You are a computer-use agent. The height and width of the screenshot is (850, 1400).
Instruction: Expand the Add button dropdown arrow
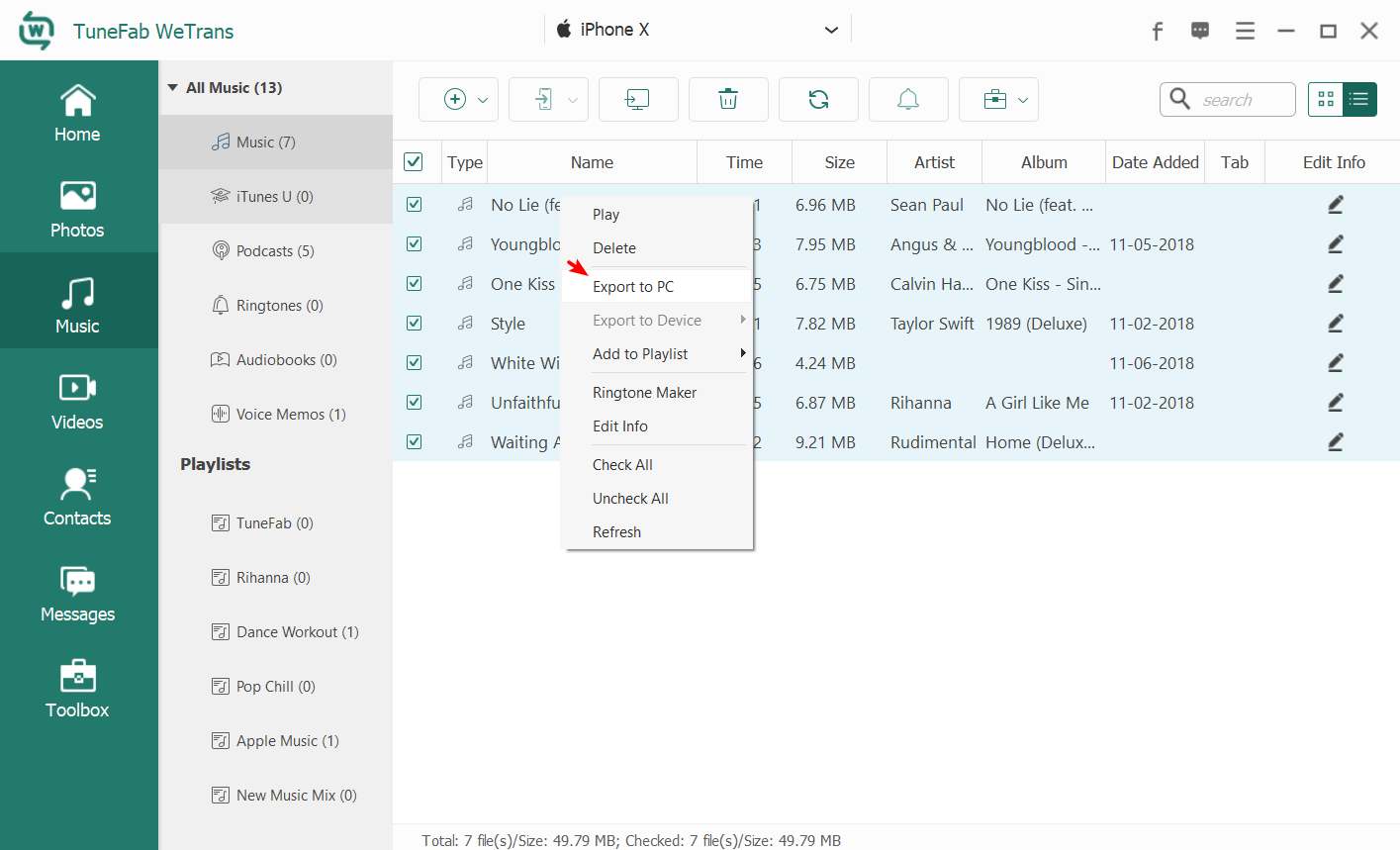coord(483,100)
